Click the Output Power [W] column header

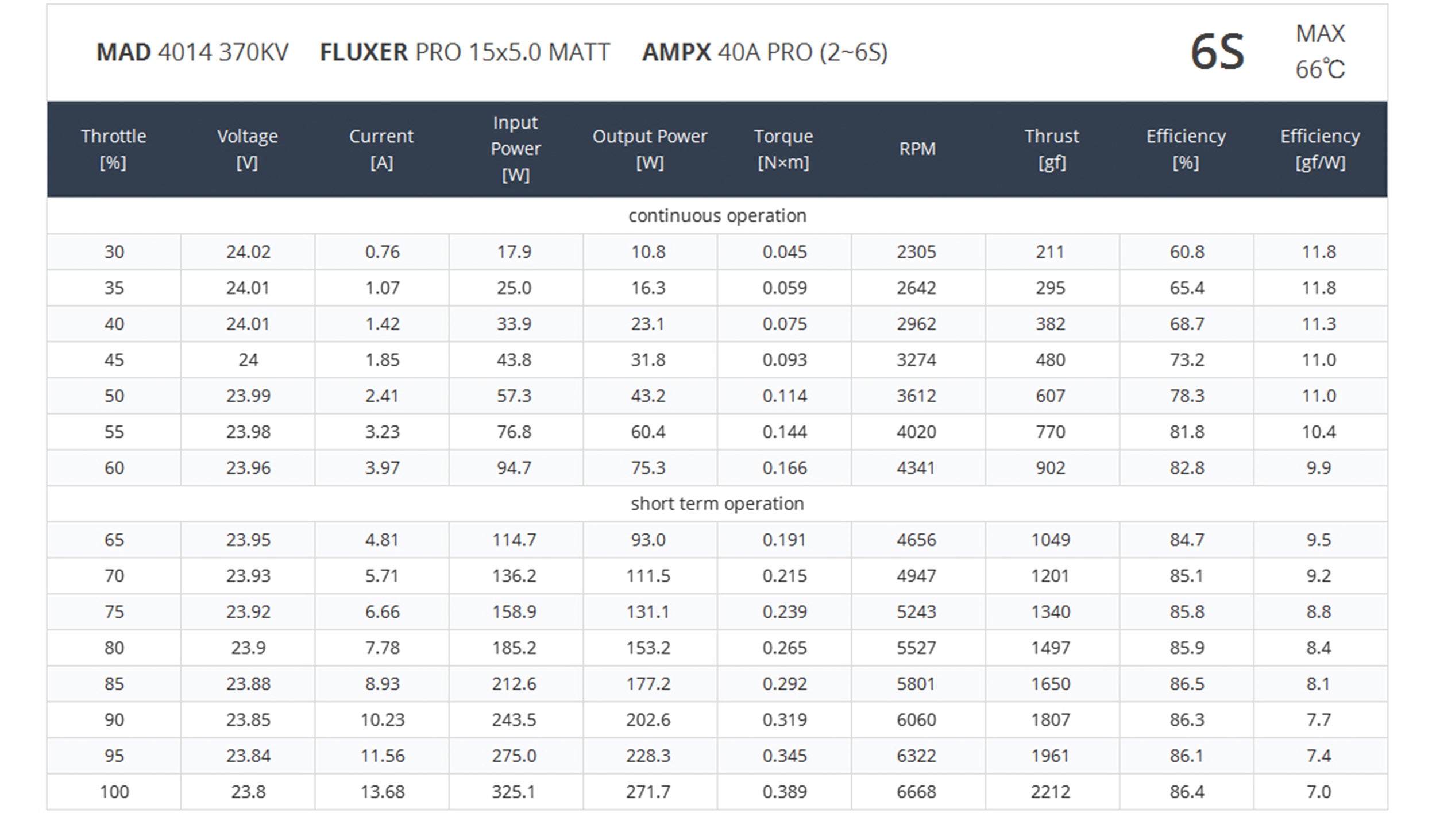(650, 149)
